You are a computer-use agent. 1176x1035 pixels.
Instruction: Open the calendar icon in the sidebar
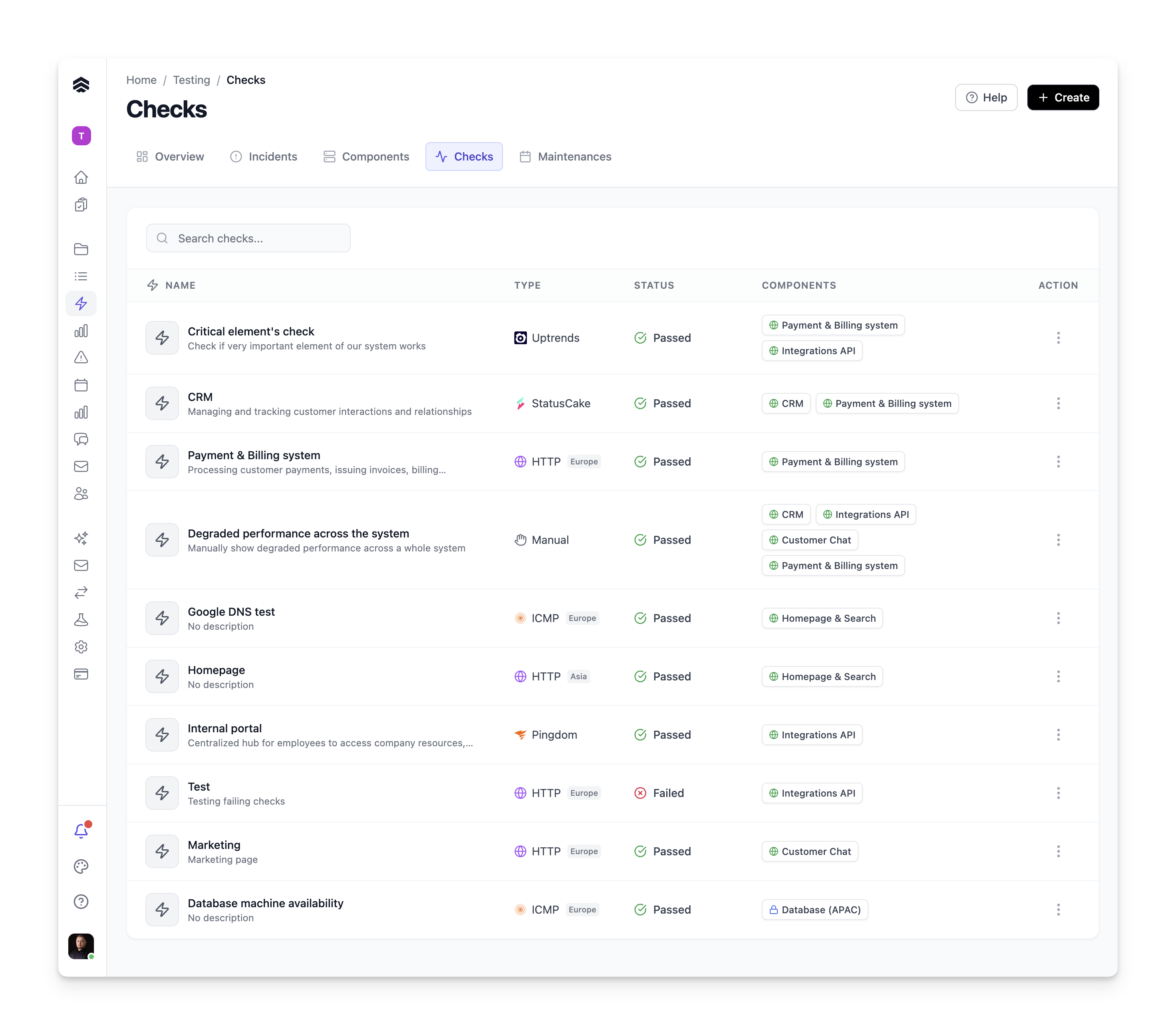(81, 385)
